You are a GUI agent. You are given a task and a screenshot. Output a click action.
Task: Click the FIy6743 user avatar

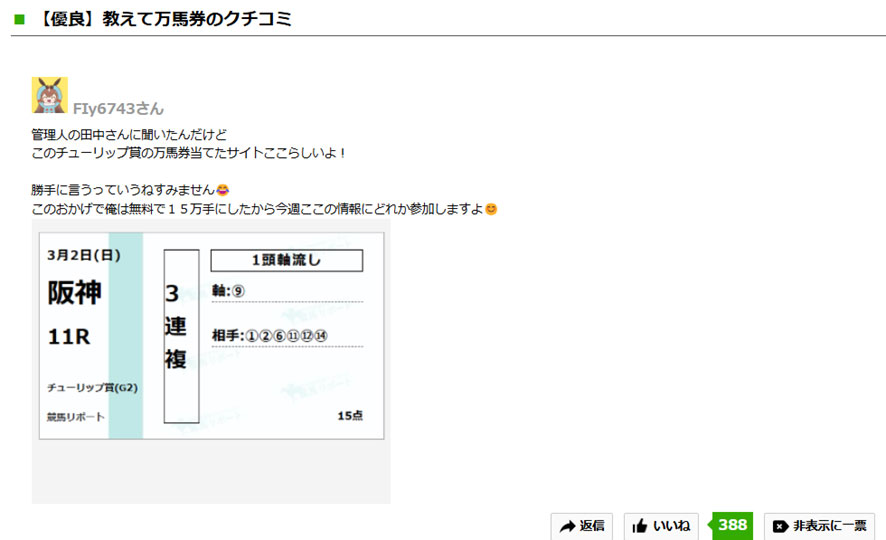pos(50,95)
